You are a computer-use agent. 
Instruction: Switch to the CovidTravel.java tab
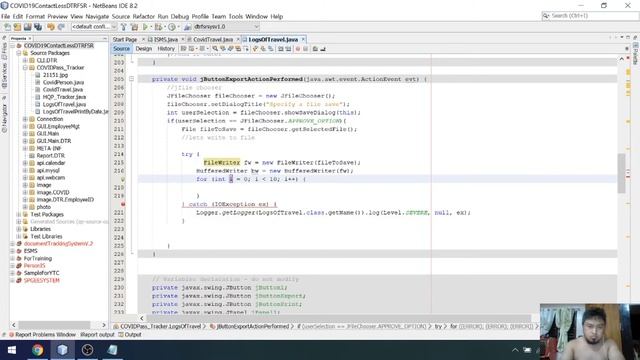pyautogui.click(x=213, y=40)
